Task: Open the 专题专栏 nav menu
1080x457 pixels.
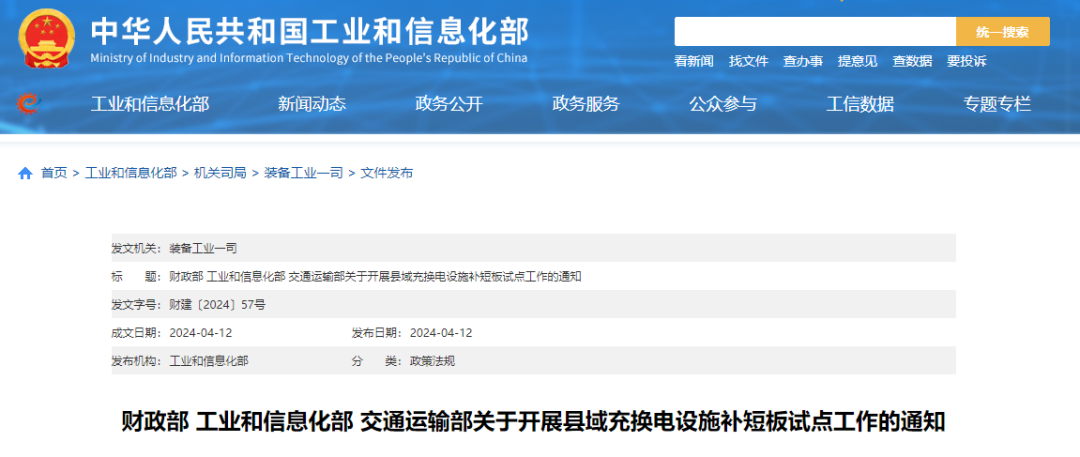Action: tap(997, 104)
